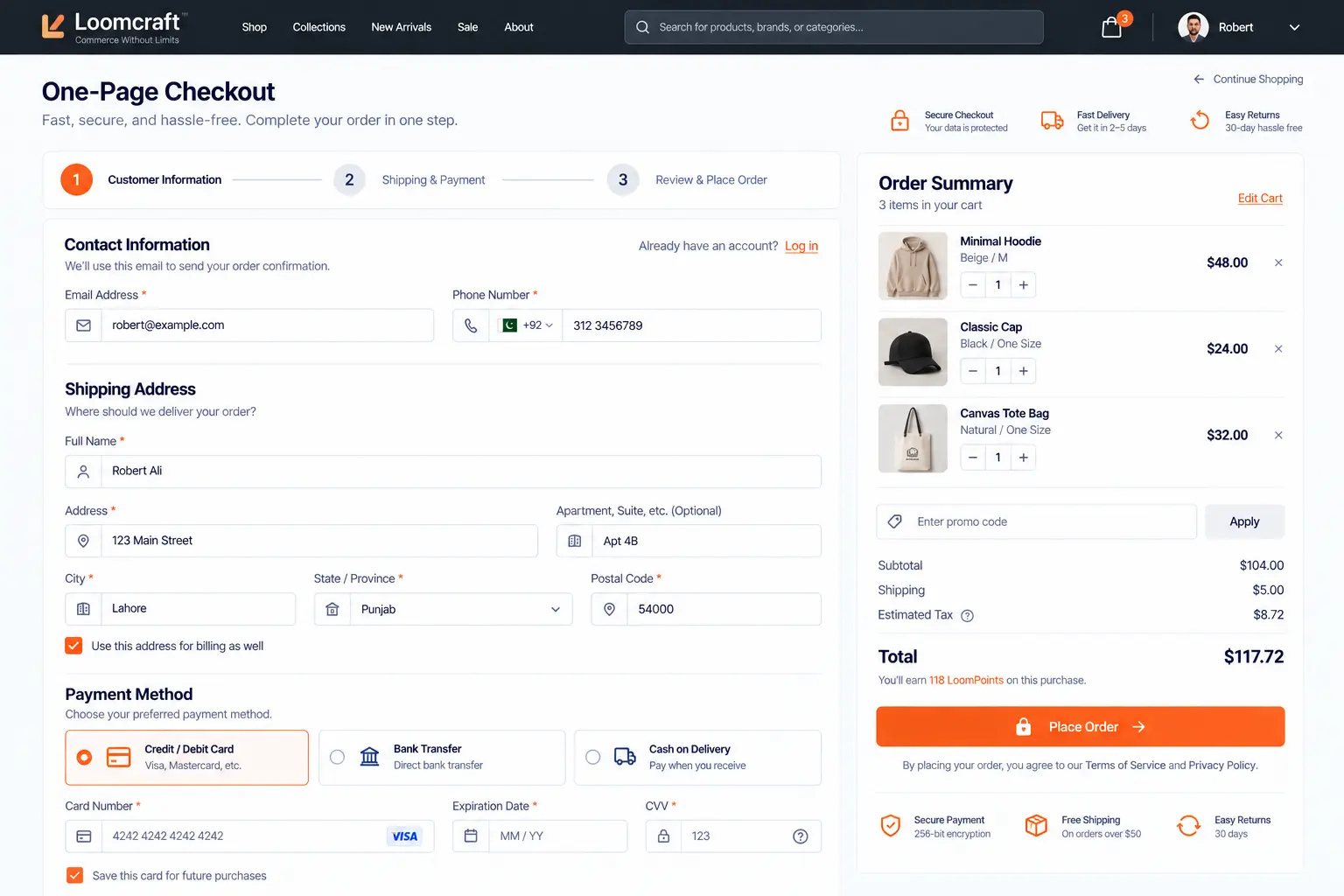Click the Secure Checkout lock icon

pos(899,121)
